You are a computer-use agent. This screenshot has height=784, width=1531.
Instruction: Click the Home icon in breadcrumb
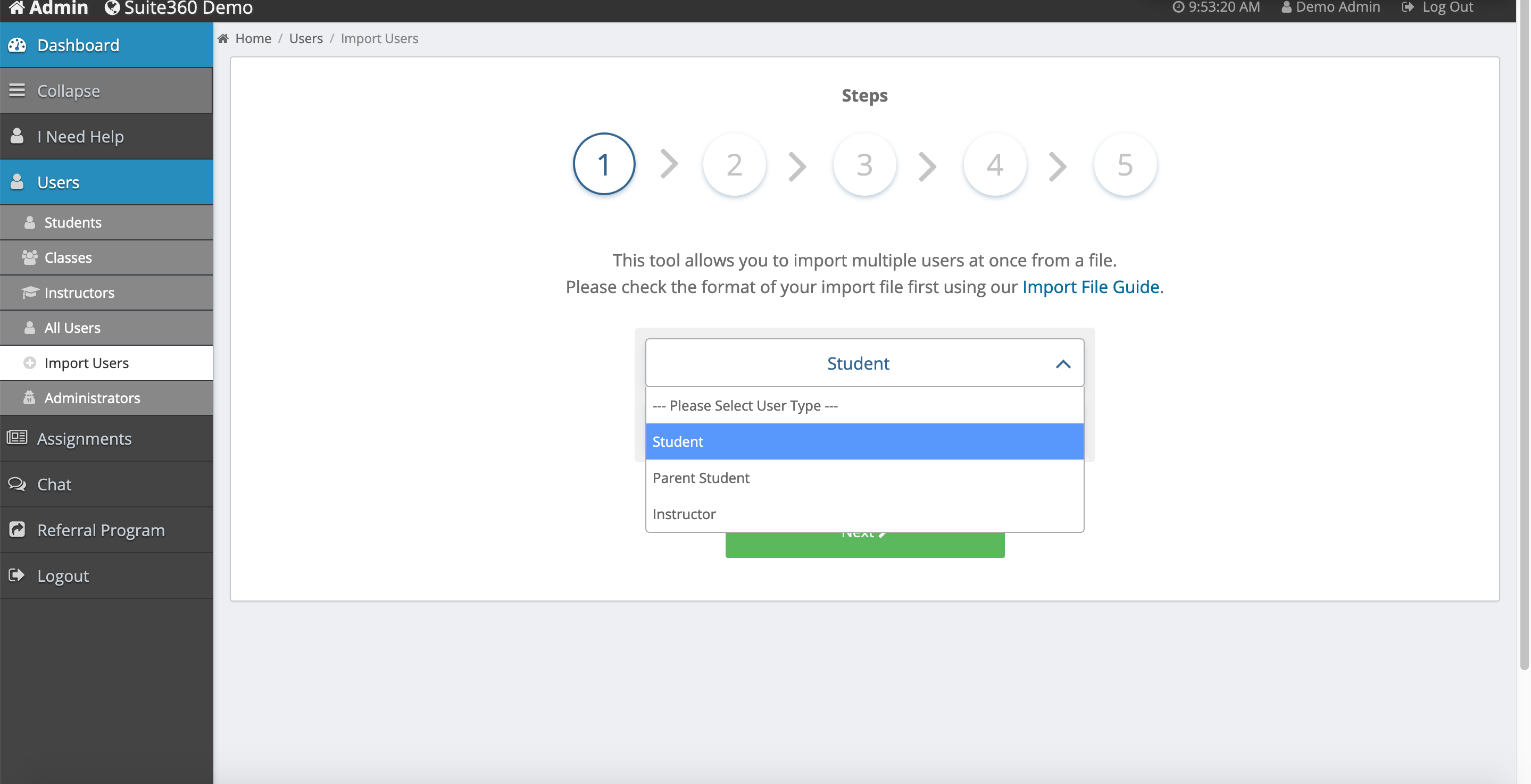223,39
